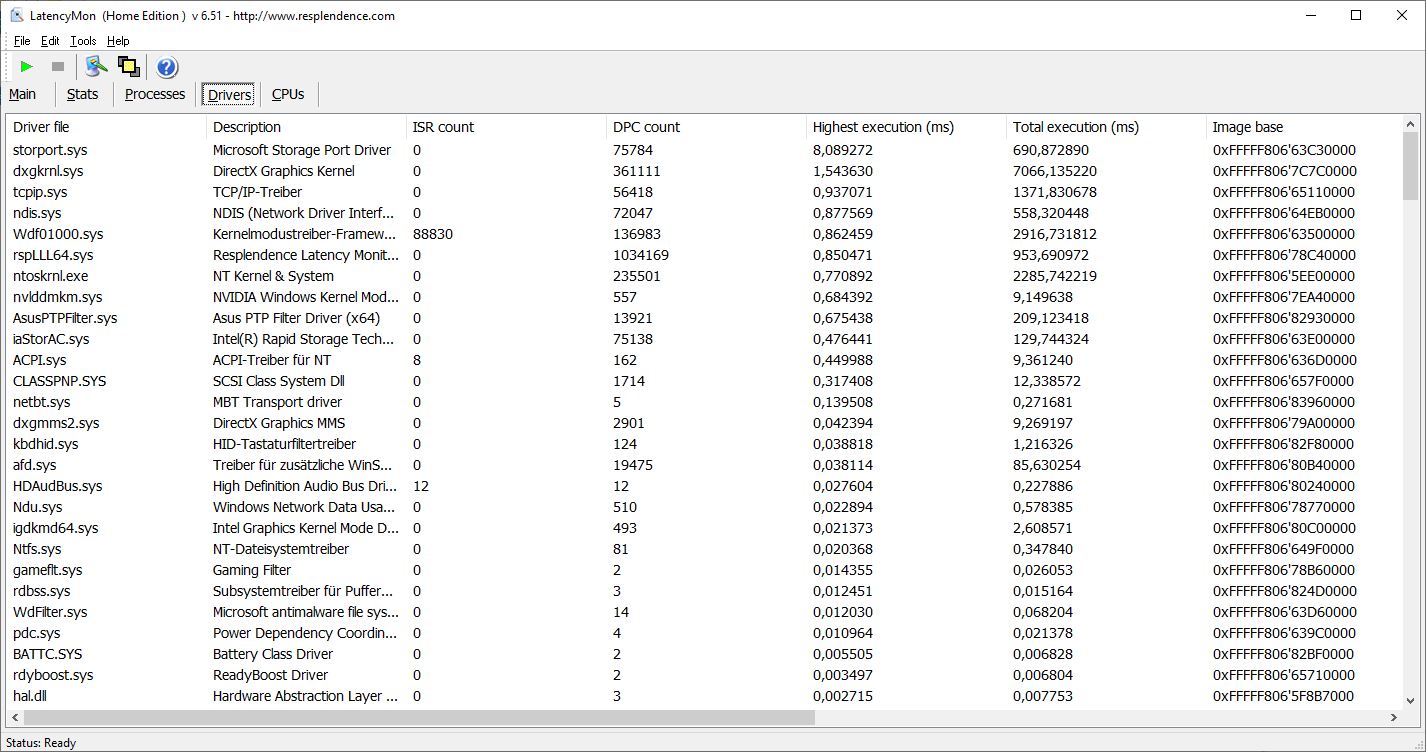Open the Edit menu

coord(50,41)
